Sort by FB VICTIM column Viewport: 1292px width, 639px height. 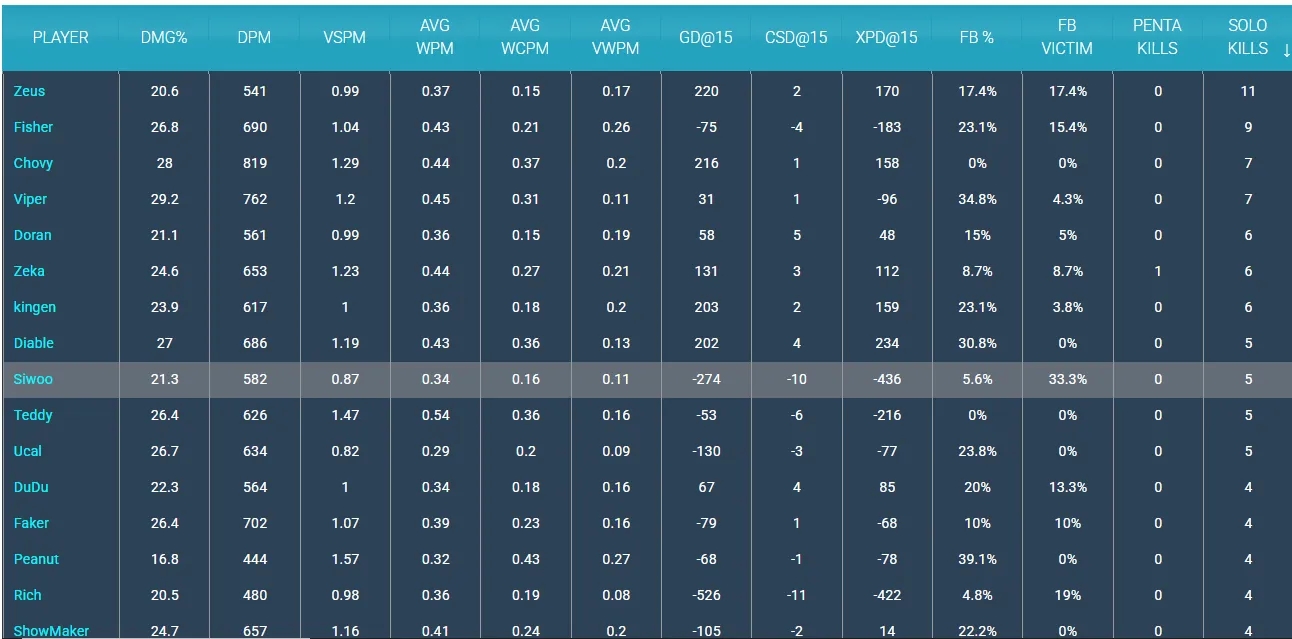[x=1067, y=37]
